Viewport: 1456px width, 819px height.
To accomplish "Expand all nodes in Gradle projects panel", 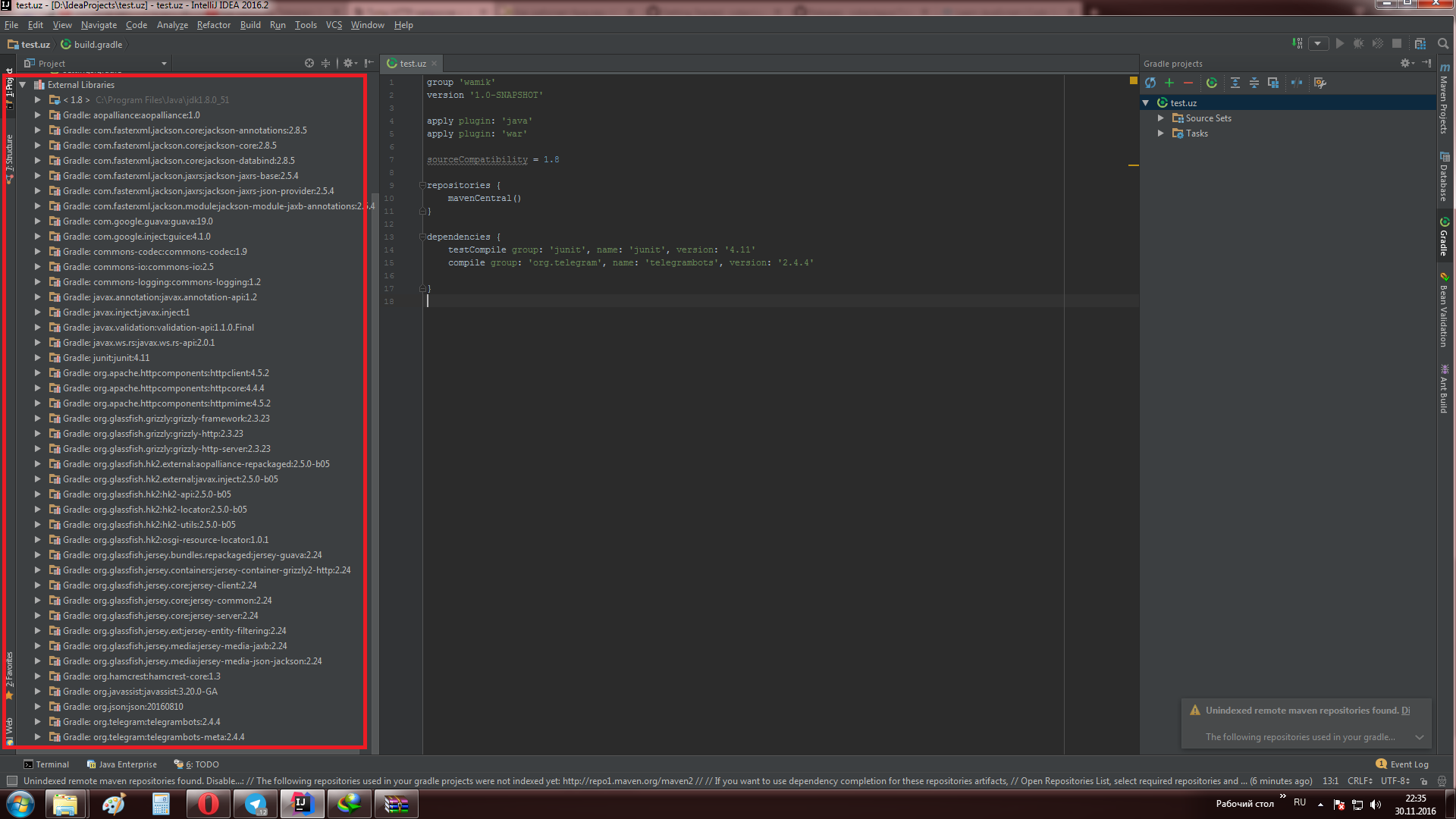I will pyautogui.click(x=1235, y=83).
